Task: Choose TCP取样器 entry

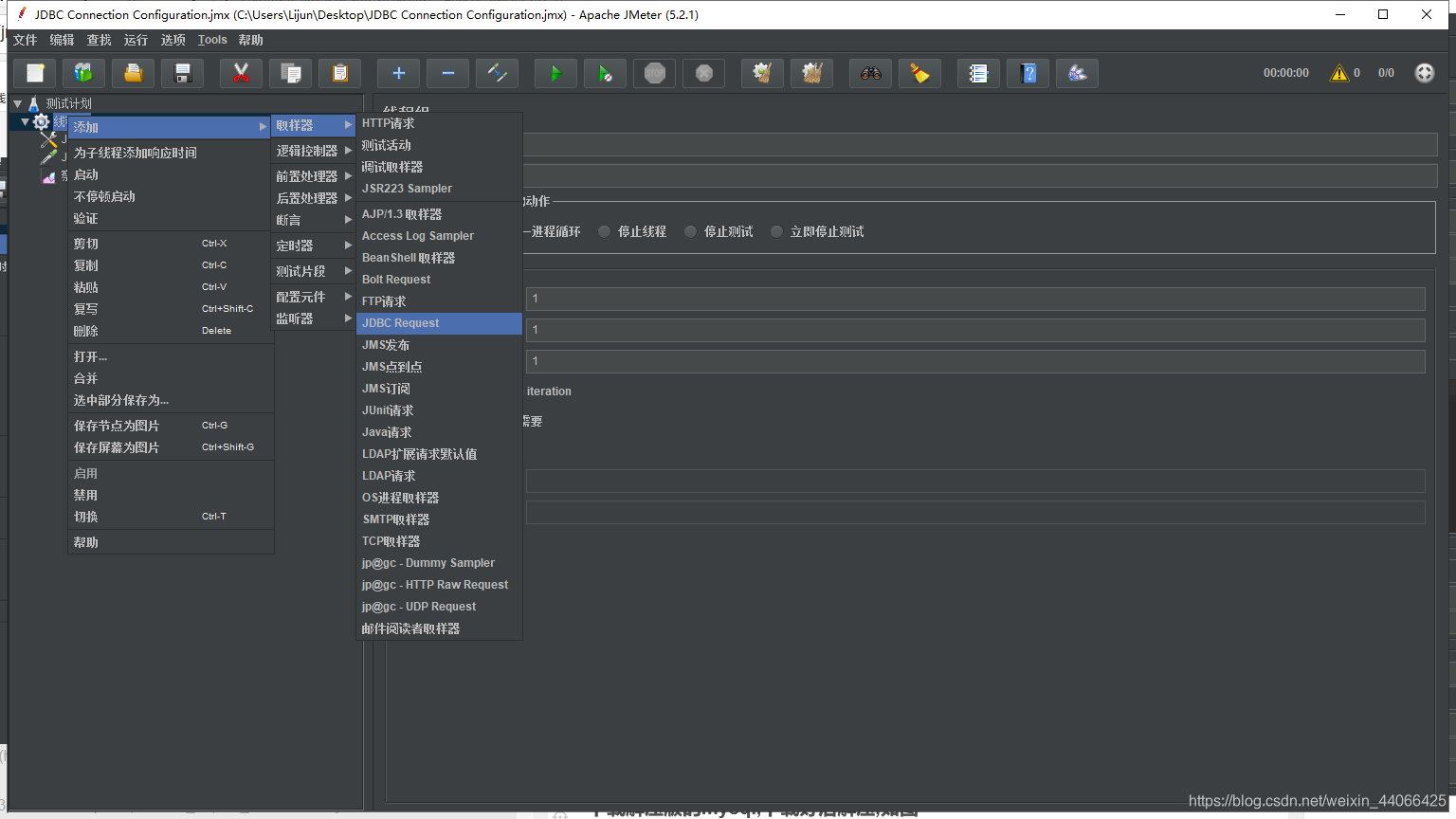Action: pyautogui.click(x=439, y=541)
